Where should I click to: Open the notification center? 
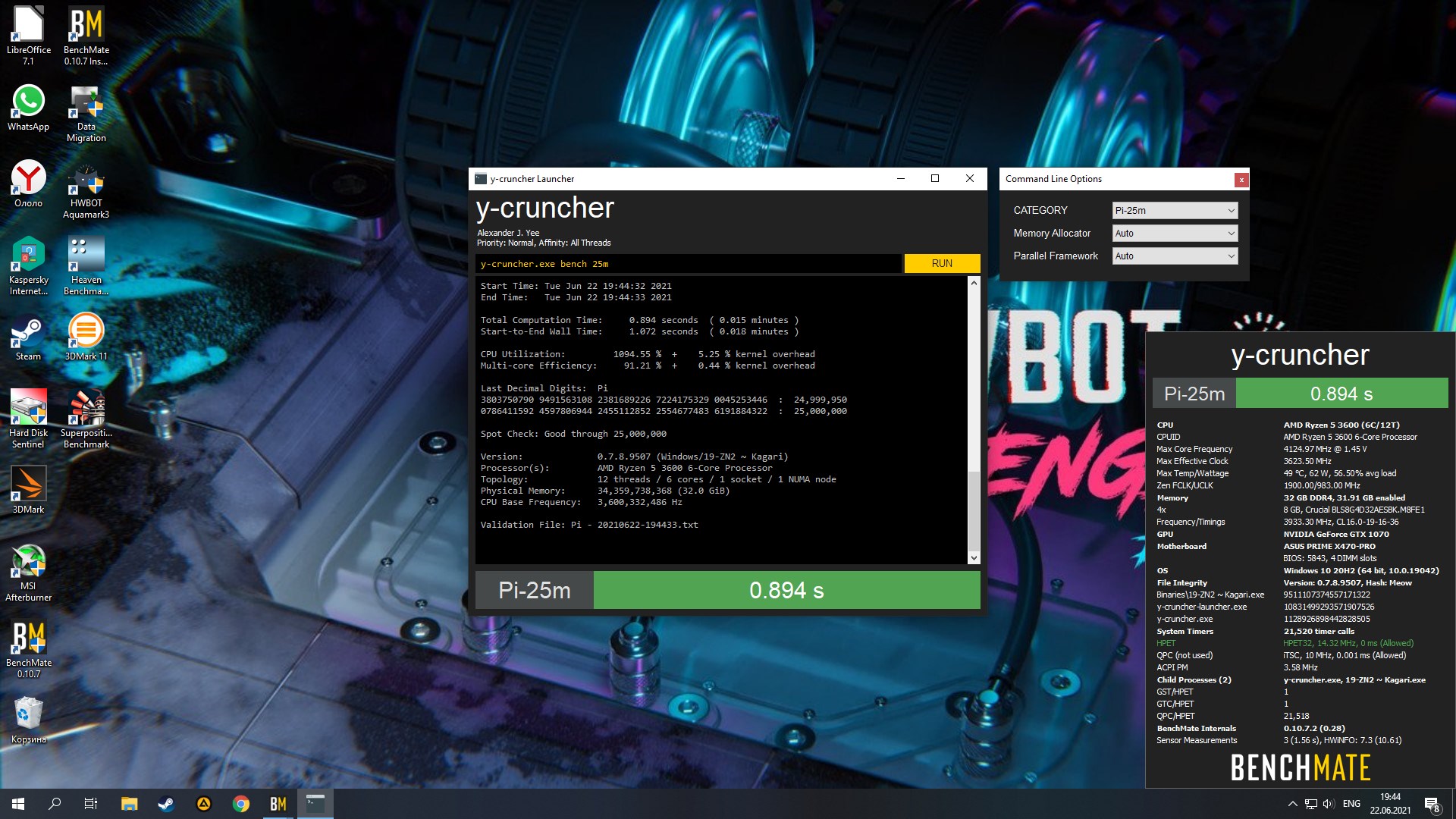click(1432, 805)
